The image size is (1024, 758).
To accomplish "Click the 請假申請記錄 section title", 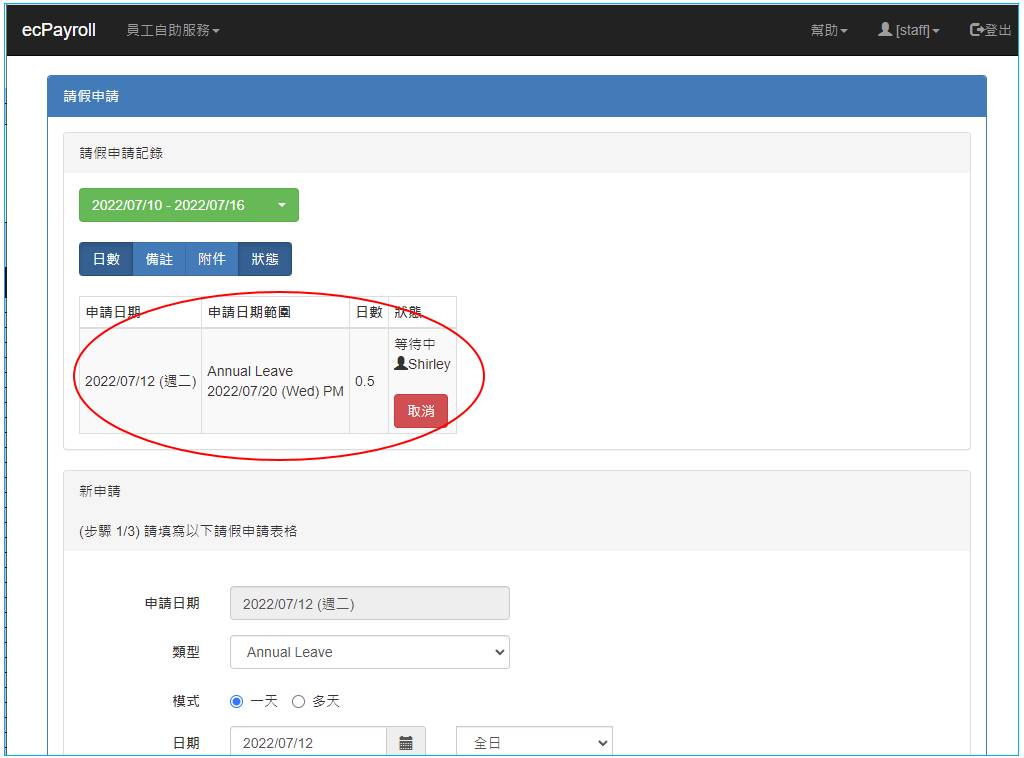I will (121, 153).
